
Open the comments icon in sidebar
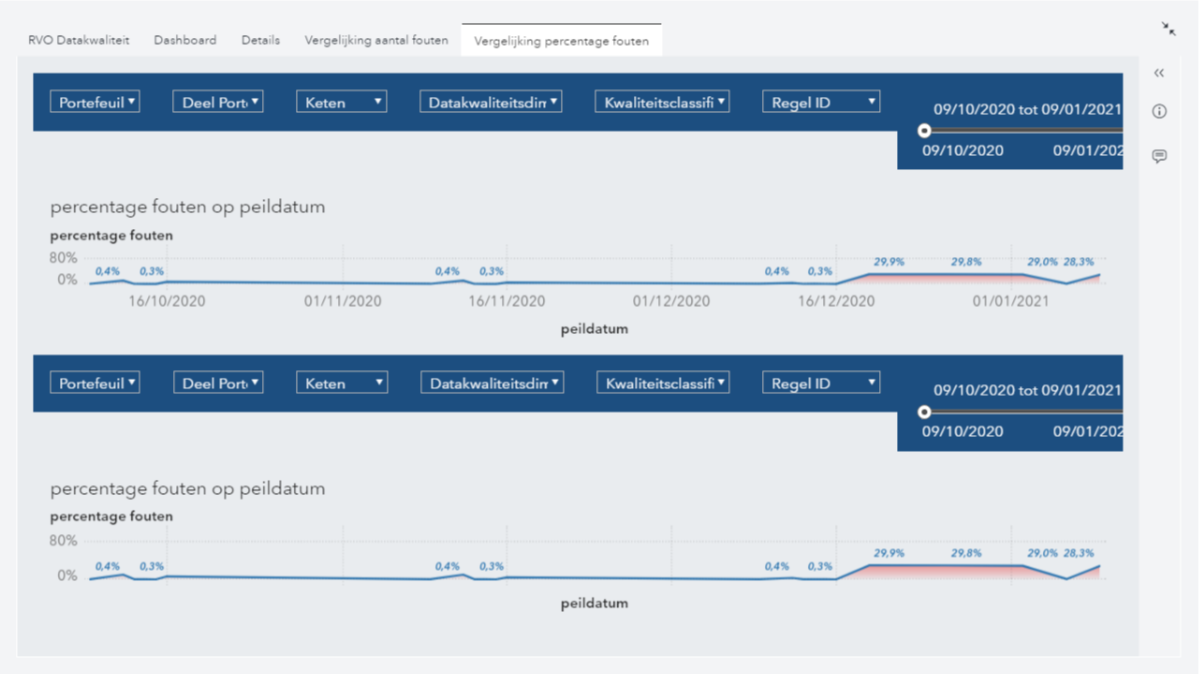(x=1159, y=156)
